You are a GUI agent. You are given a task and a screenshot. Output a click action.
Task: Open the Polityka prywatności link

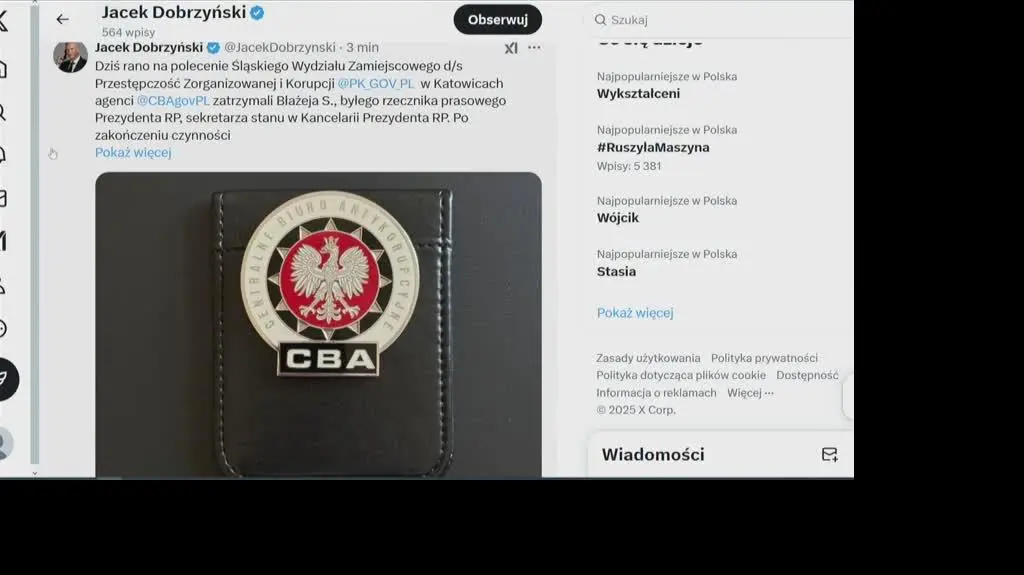coord(764,358)
